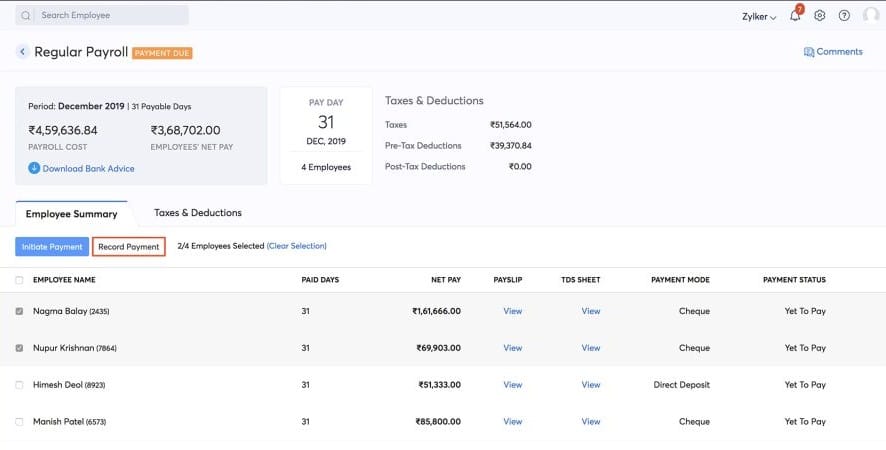Click the user profile avatar

point(871,15)
